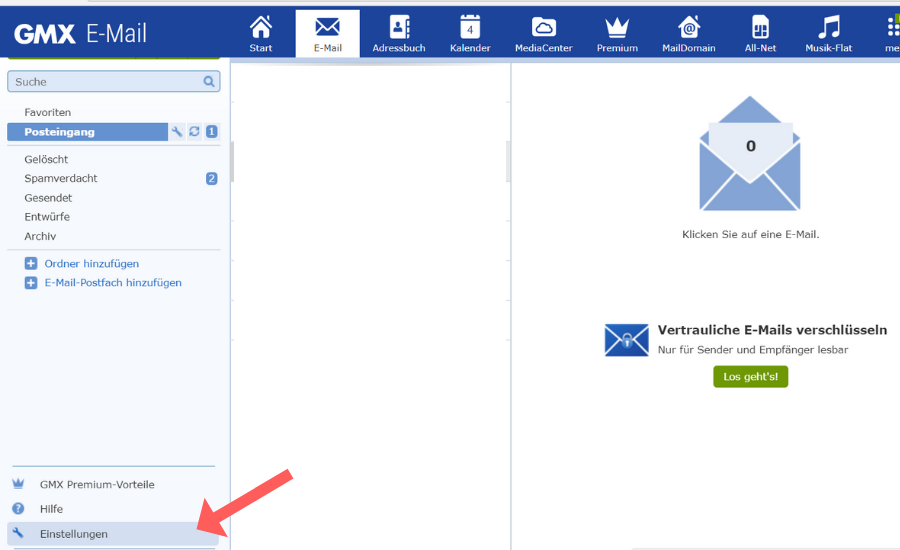Open the Spamverdacht folder
Image resolution: width=900 pixels, height=550 pixels.
(x=61, y=178)
